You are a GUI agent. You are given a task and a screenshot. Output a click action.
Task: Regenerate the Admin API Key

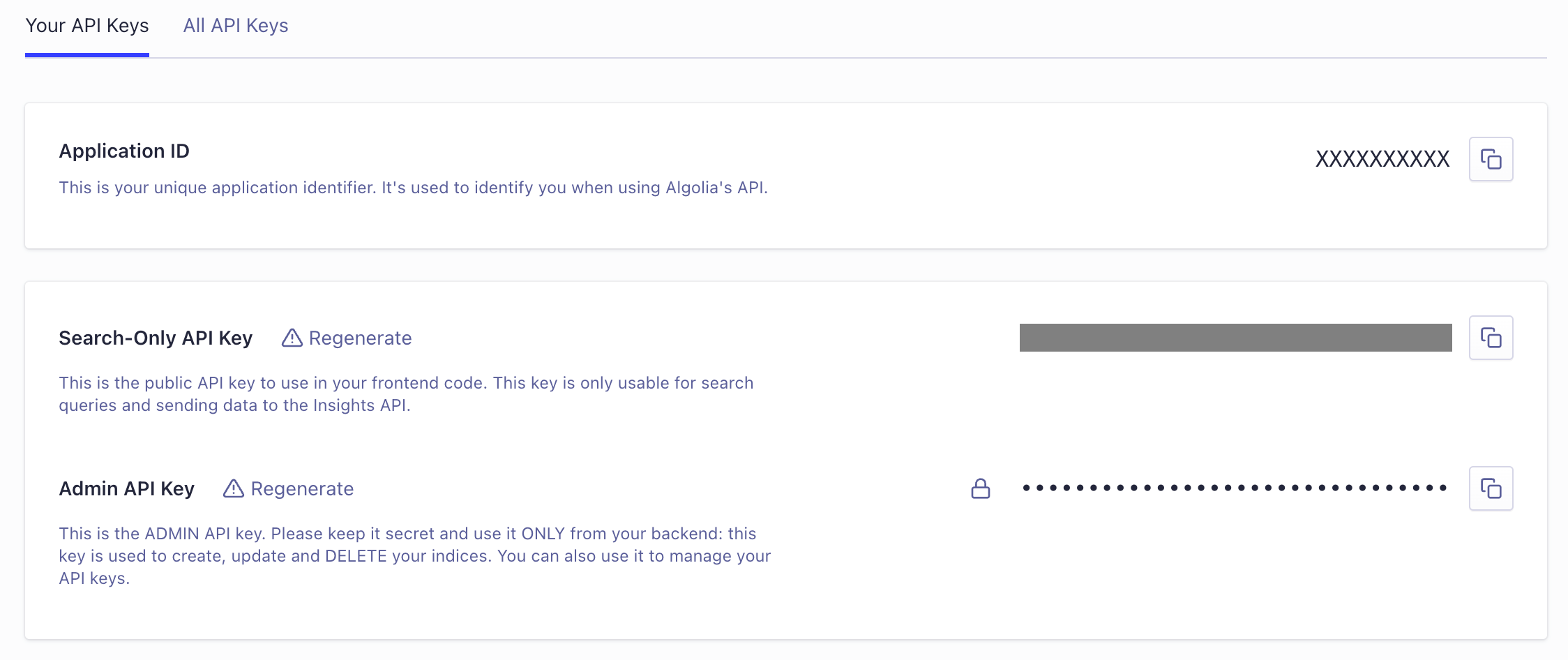302,488
